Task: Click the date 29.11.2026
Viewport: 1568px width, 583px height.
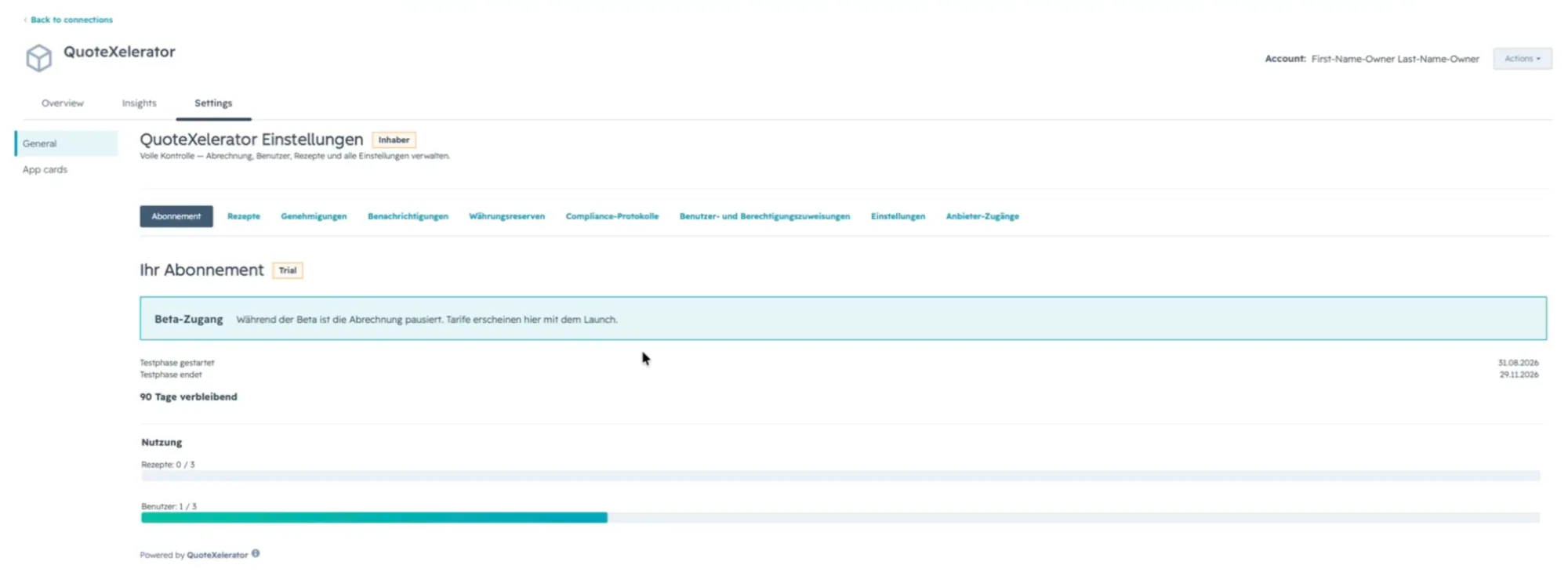Action: [x=1519, y=375]
